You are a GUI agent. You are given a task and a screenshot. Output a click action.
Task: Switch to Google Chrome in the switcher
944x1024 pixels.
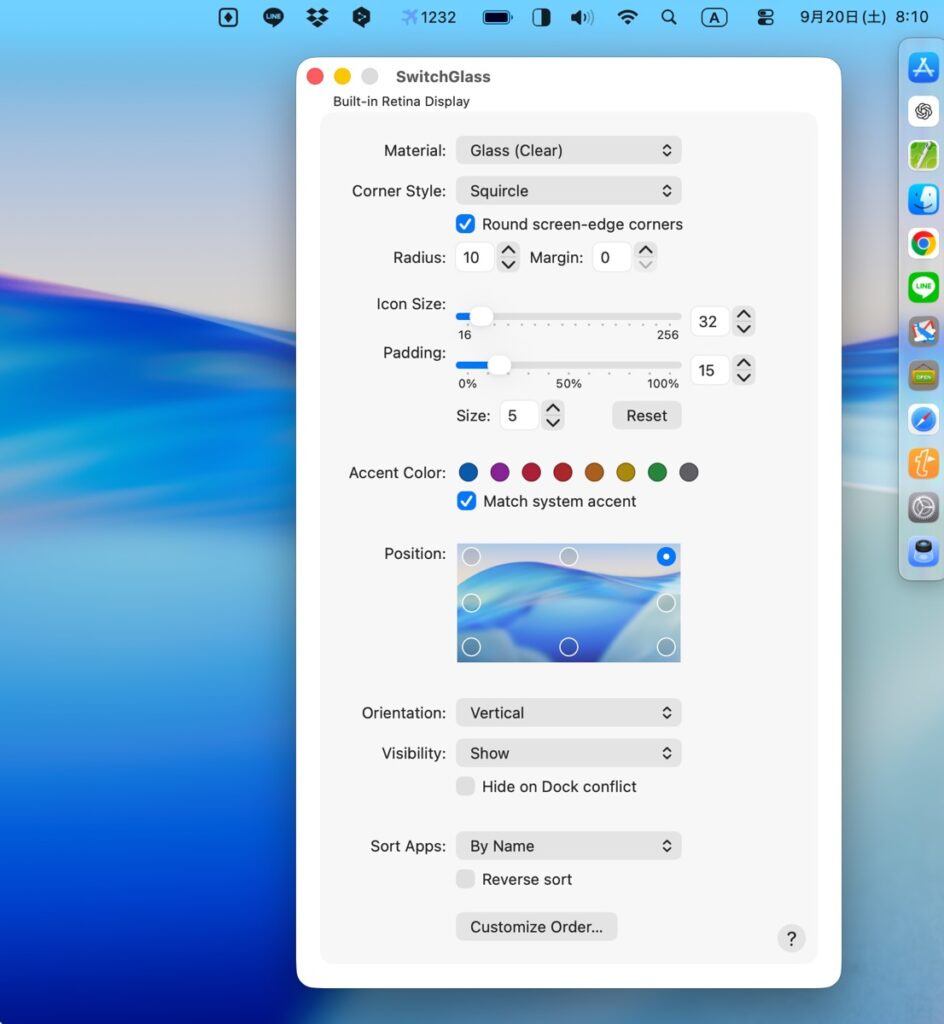(922, 243)
